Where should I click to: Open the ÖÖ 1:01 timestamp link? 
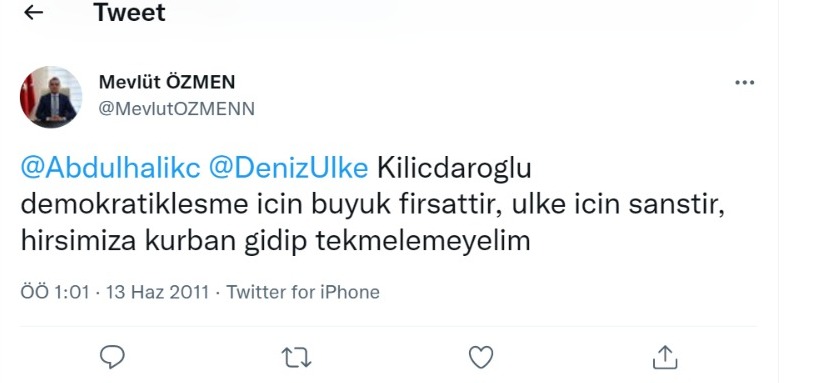55,292
